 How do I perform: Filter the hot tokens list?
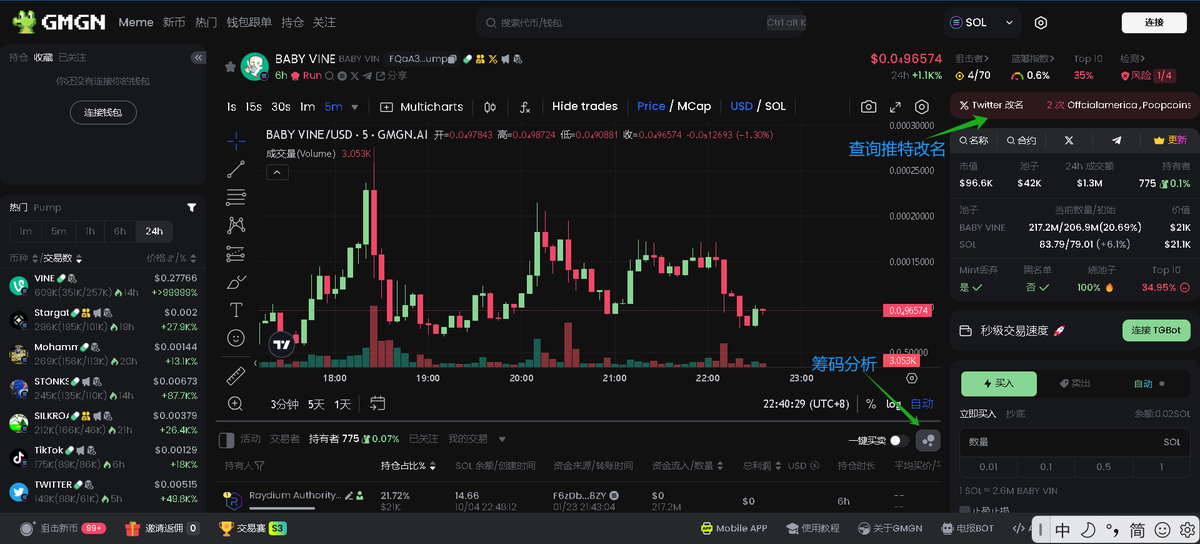click(x=192, y=207)
